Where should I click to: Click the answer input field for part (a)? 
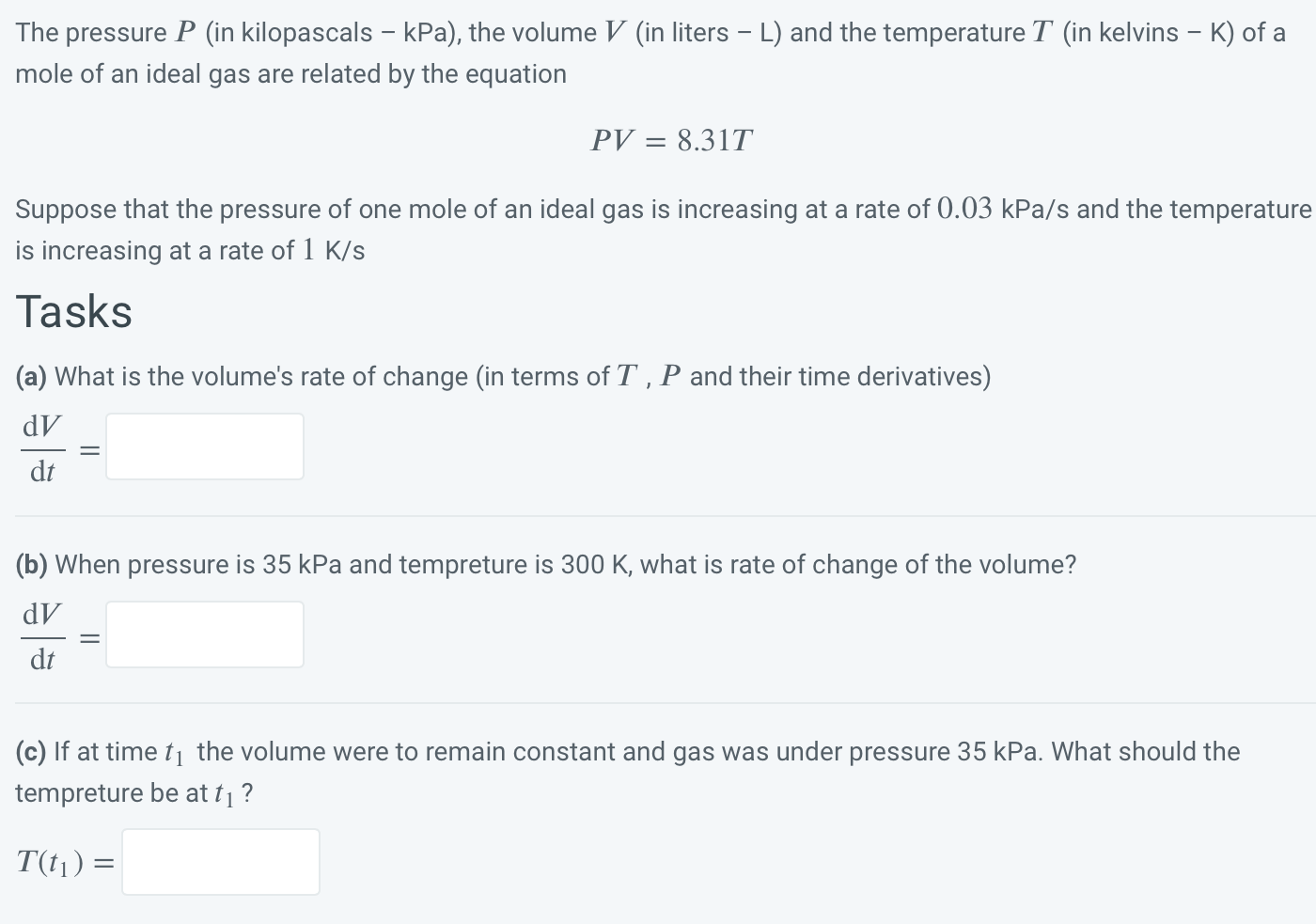(203, 446)
